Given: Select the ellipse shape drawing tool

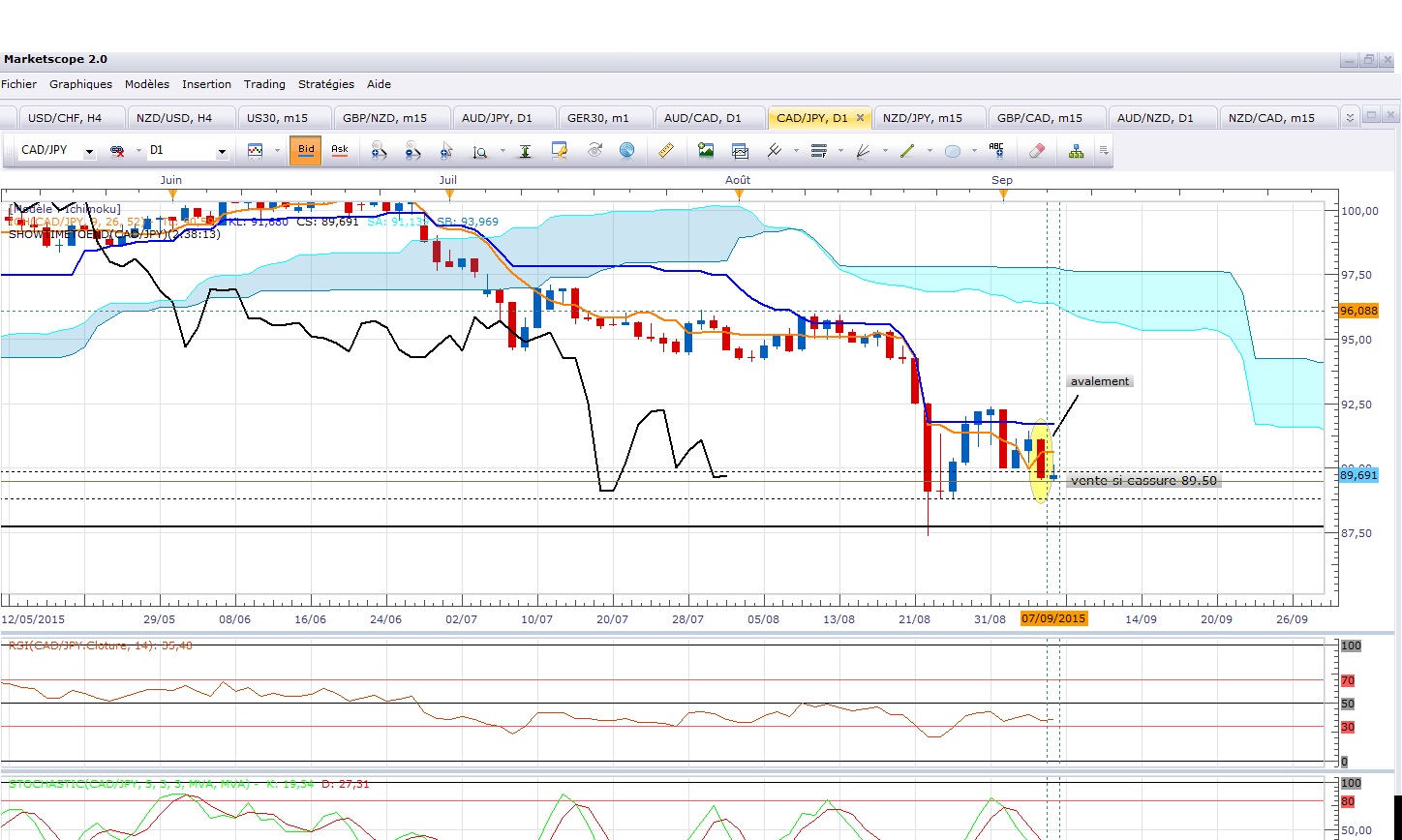Looking at the screenshot, I should [952, 151].
